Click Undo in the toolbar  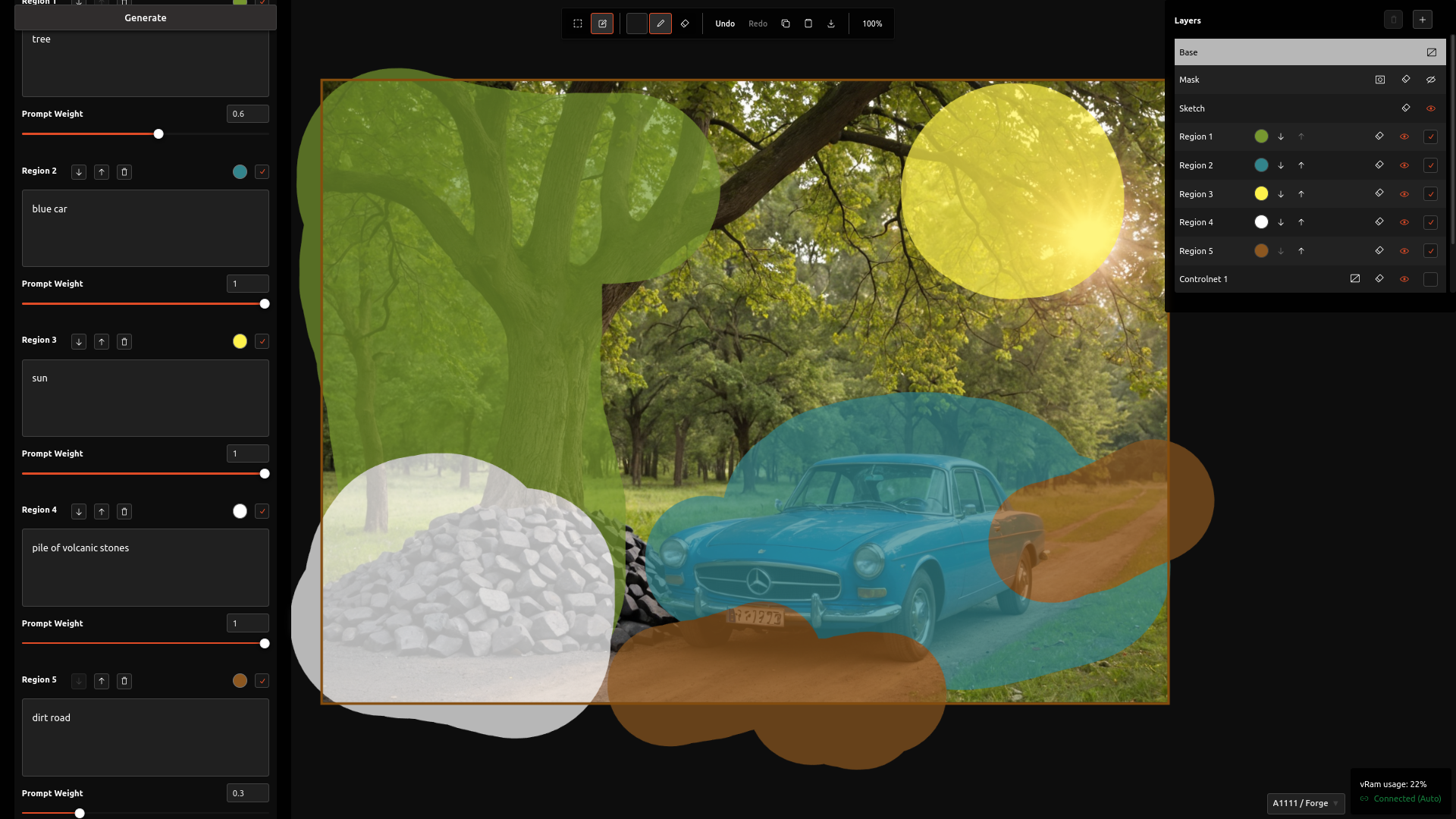pos(725,24)
